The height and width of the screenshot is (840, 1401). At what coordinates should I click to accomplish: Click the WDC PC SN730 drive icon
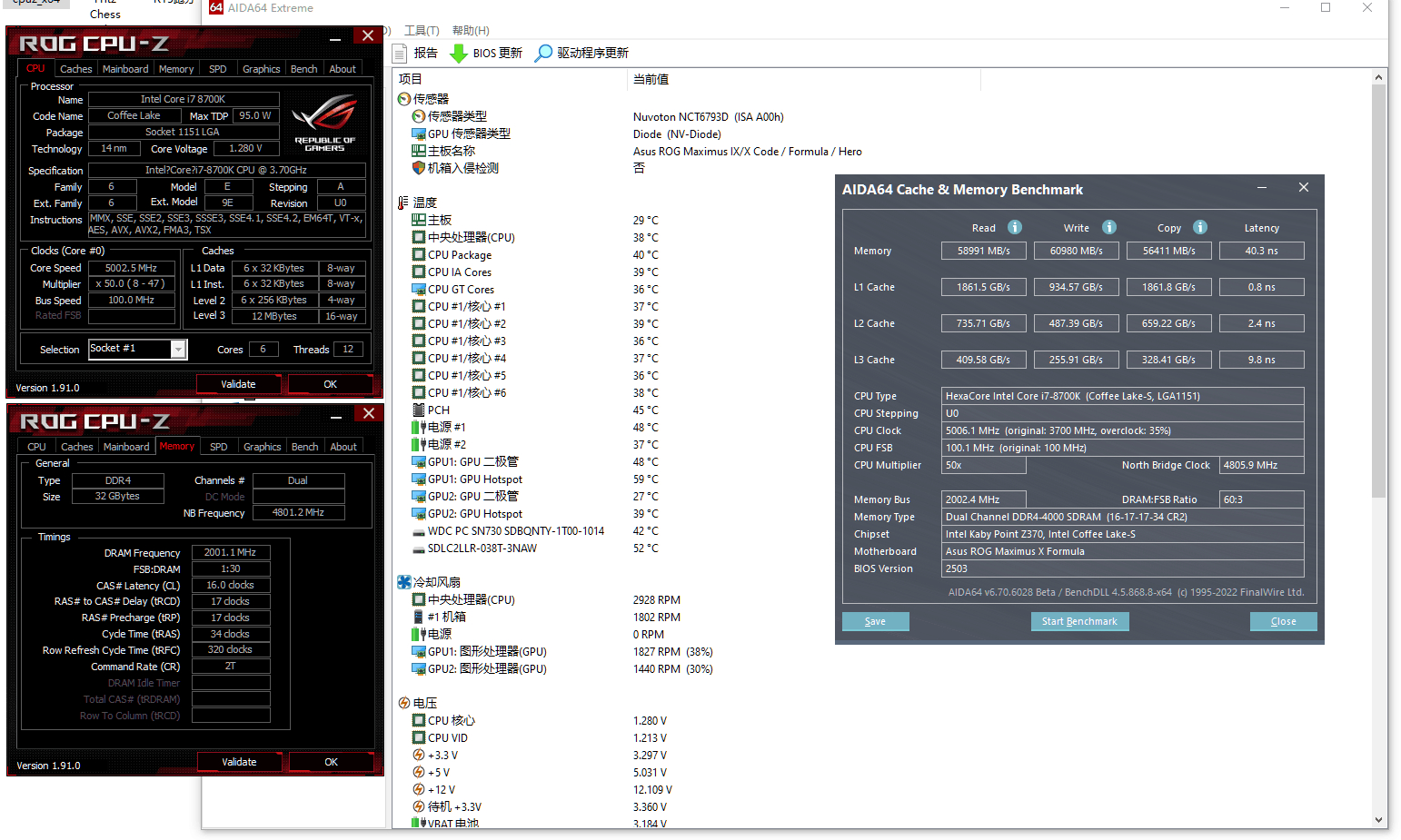419,531
